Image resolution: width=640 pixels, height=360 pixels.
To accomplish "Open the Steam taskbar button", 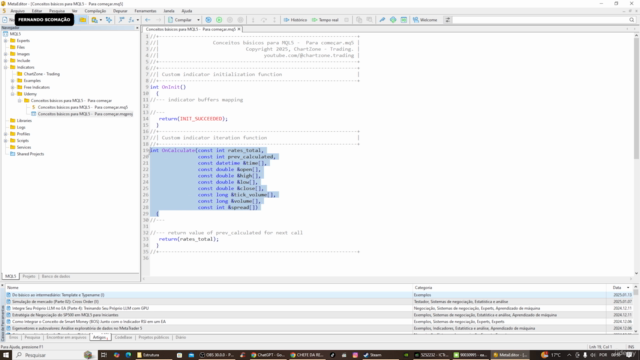I will 372,355.
